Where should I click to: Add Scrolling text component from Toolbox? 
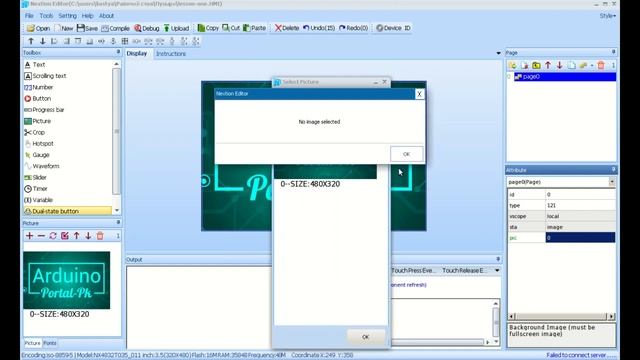(x=45, y=76)
